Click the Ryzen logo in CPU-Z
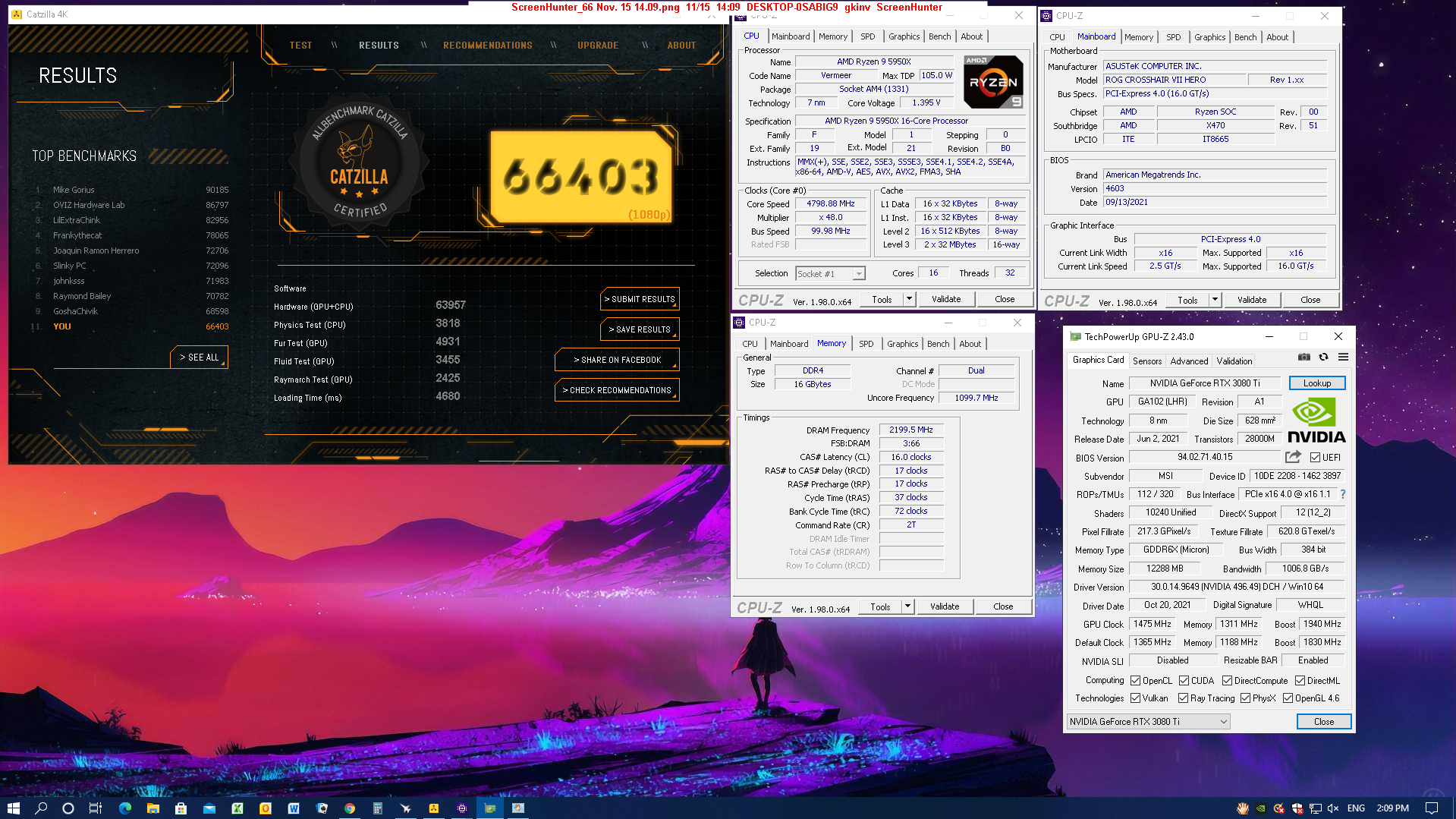This screenshot has height=819, width=1456. click(x=993, y=82)
